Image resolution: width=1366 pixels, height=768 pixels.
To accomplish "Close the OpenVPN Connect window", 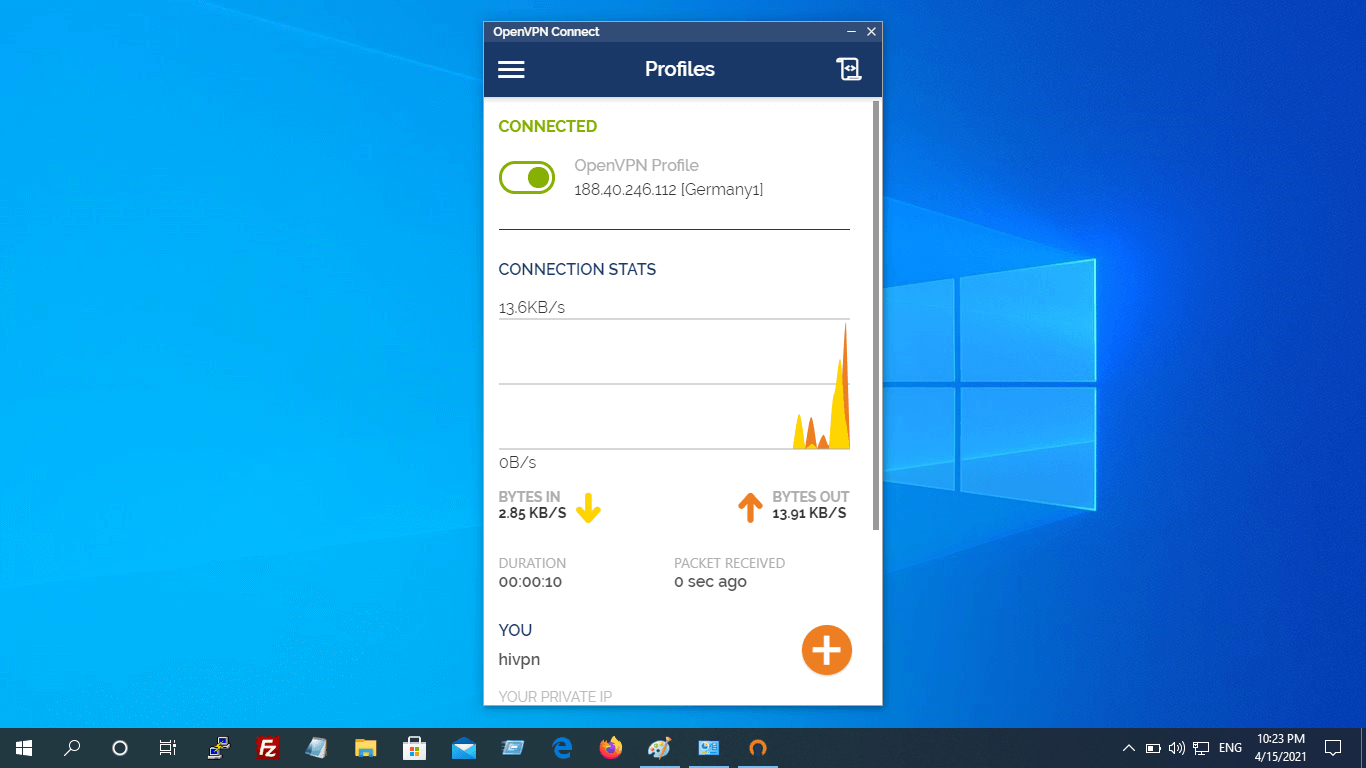I will [871, 32].
